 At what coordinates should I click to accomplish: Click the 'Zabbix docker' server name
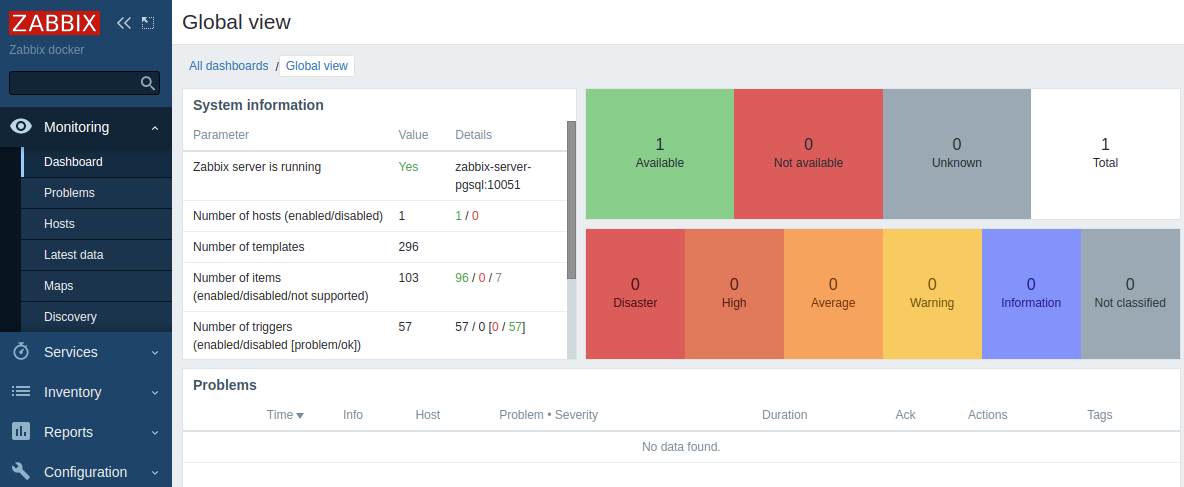click(47, 50)
